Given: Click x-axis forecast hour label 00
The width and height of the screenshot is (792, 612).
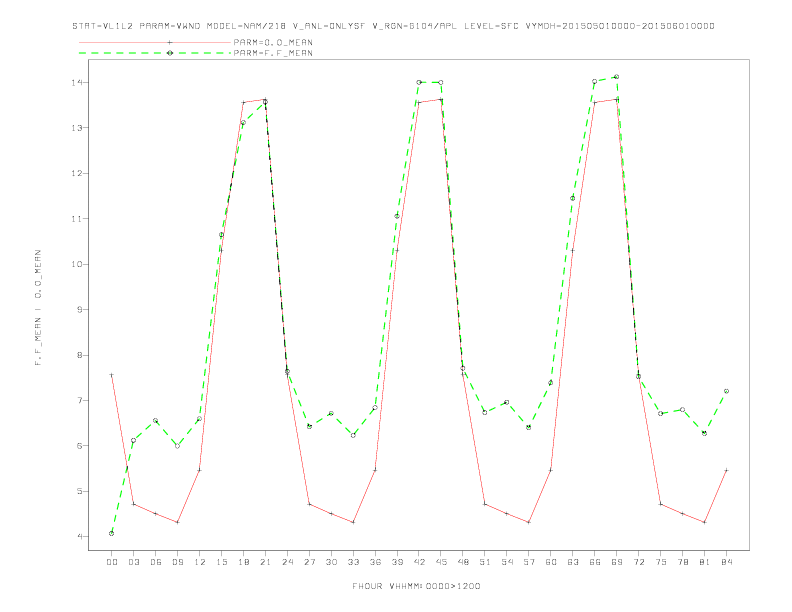Looking at the screenshot, I should click(112, 562).
